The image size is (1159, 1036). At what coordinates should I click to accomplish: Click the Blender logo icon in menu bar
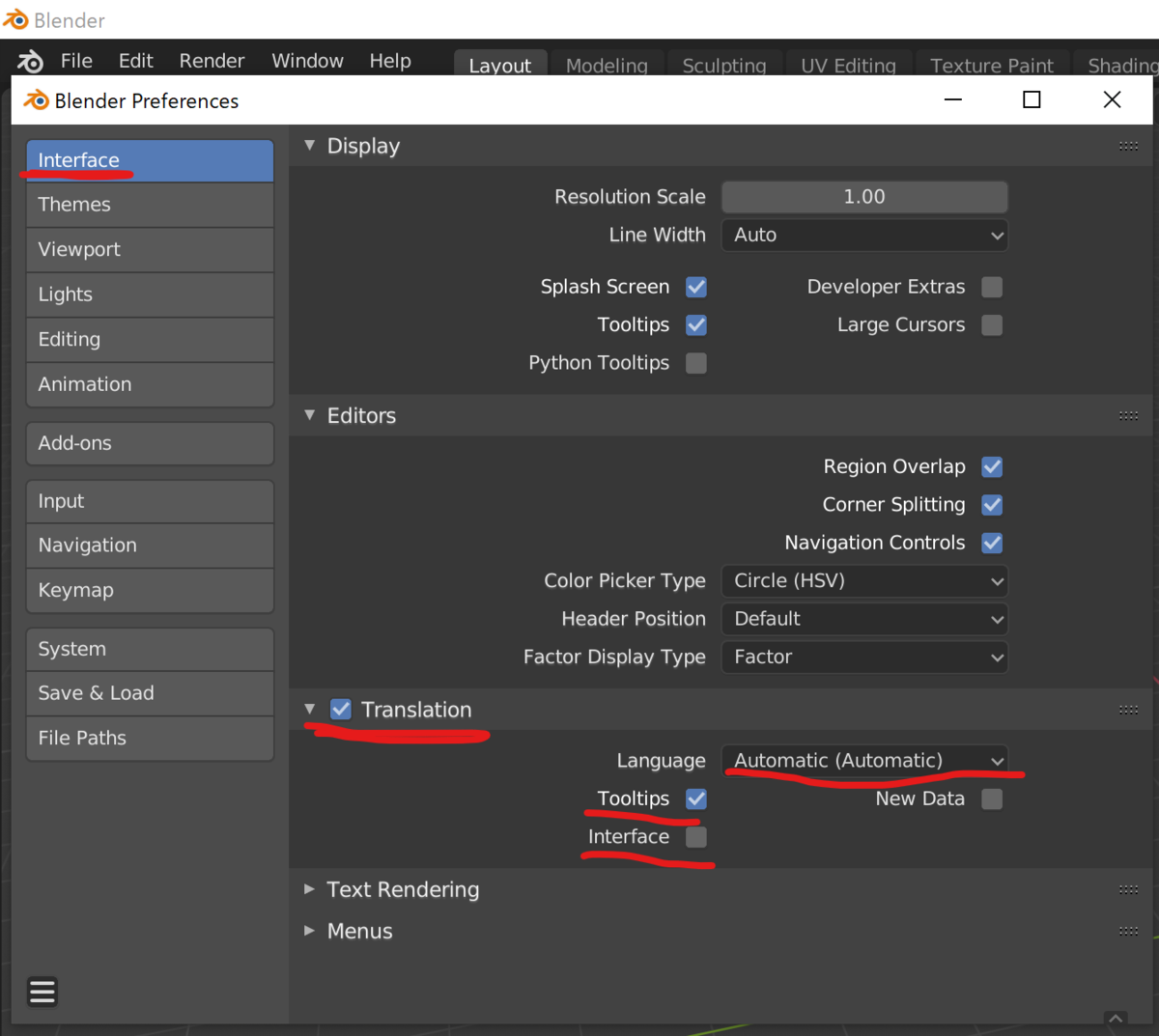[30, 61]
